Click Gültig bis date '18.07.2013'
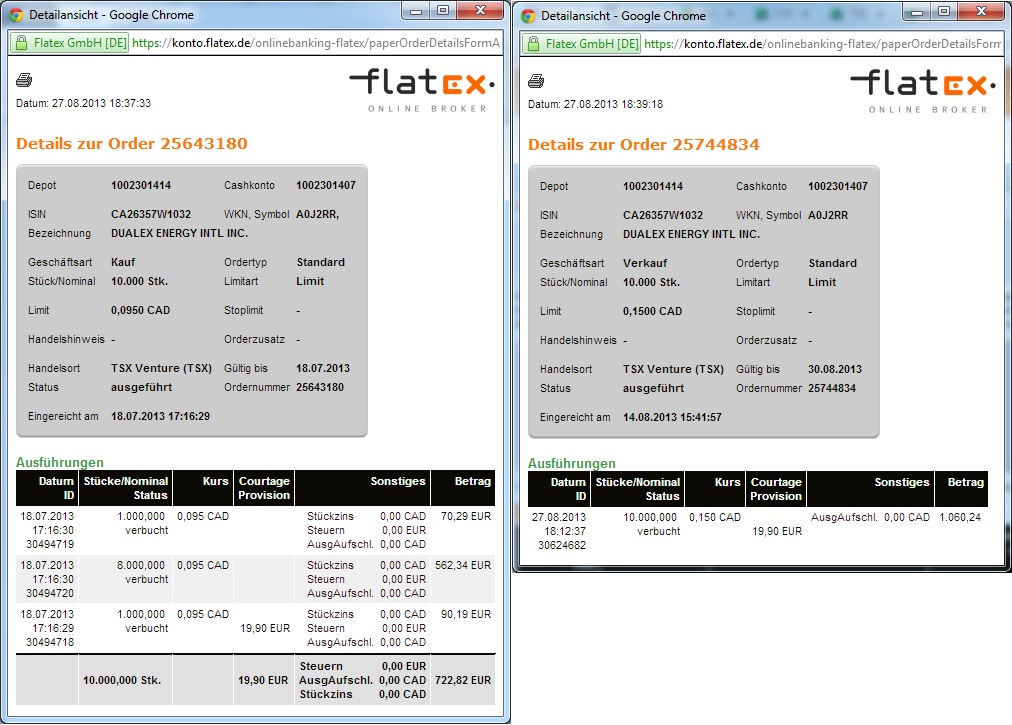1012x725 pixels. (x=323, y=369)
